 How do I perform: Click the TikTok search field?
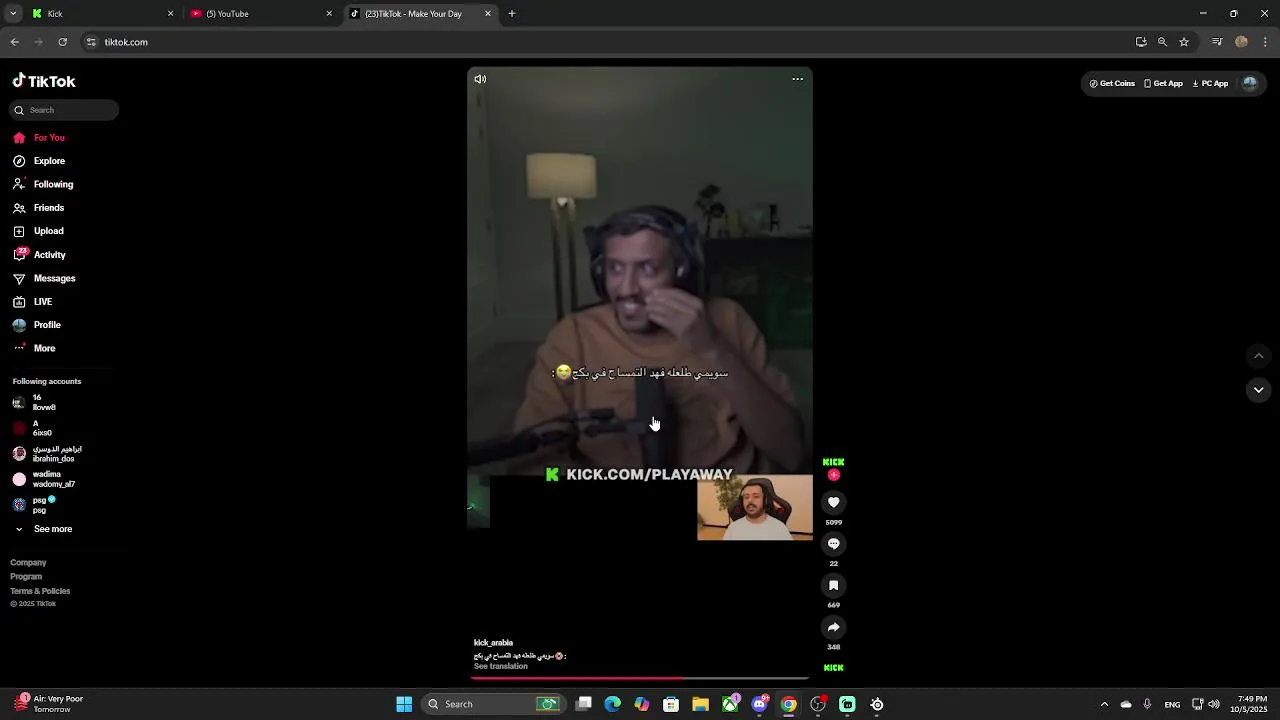click(x=64, y=110)
